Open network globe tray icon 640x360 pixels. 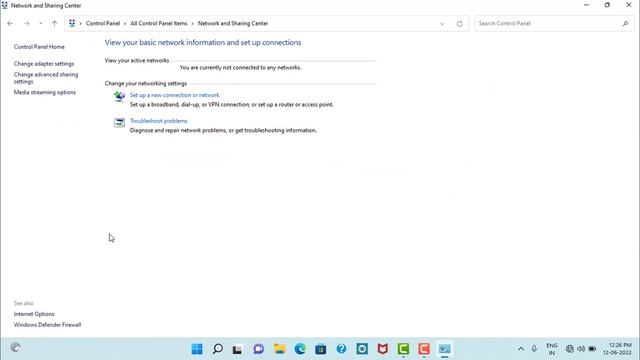(570, 349)
